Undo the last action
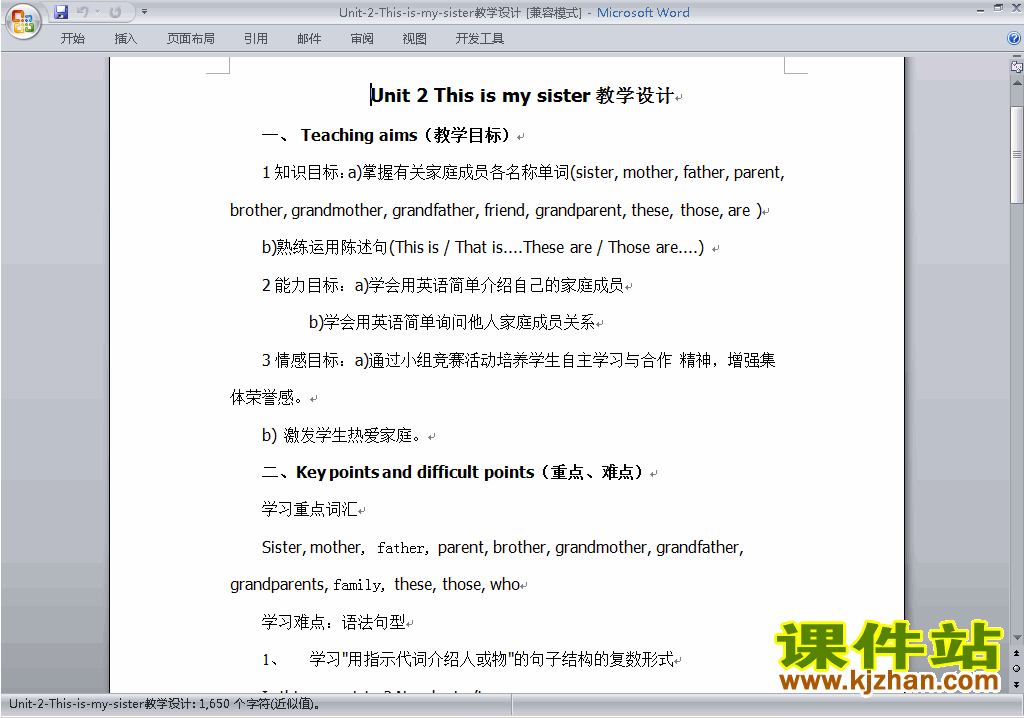 [83, 12]
